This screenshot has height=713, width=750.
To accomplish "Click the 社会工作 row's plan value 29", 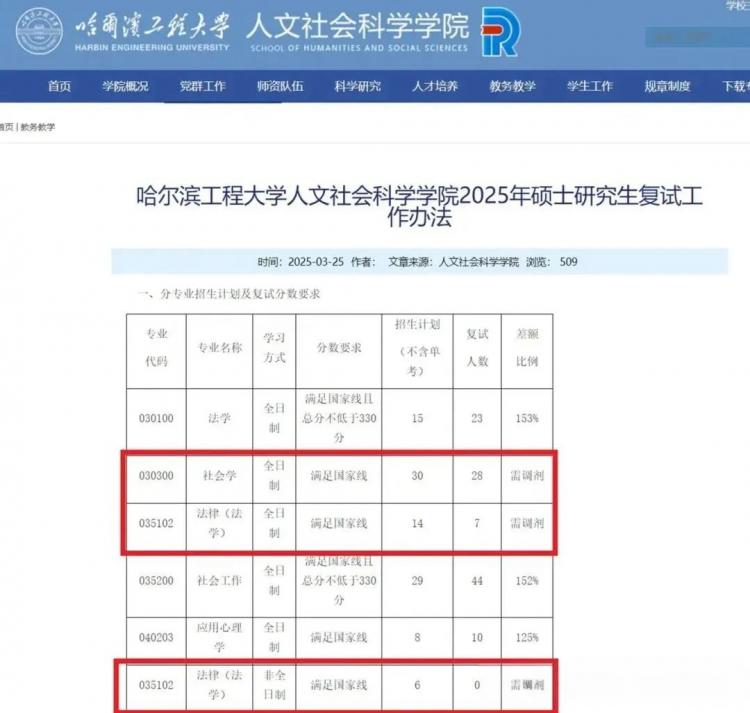I will click(417, 581).
